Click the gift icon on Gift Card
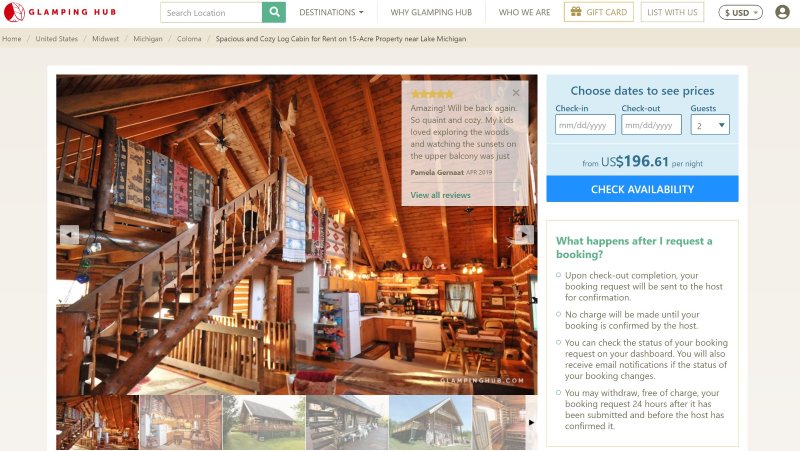Viewport: 800px width, 451px height. pos(576,12)
